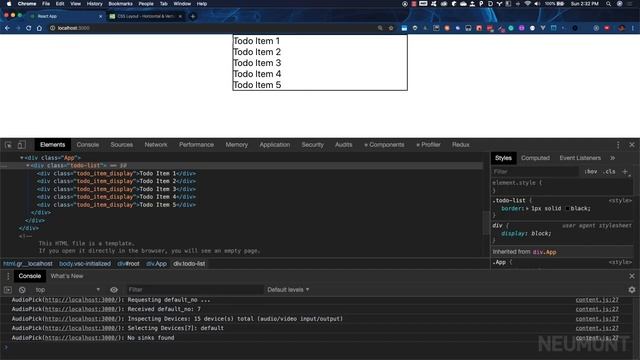
Task: Select the Todo Item 3 div in Elements tree
Action: pos(116,189)
